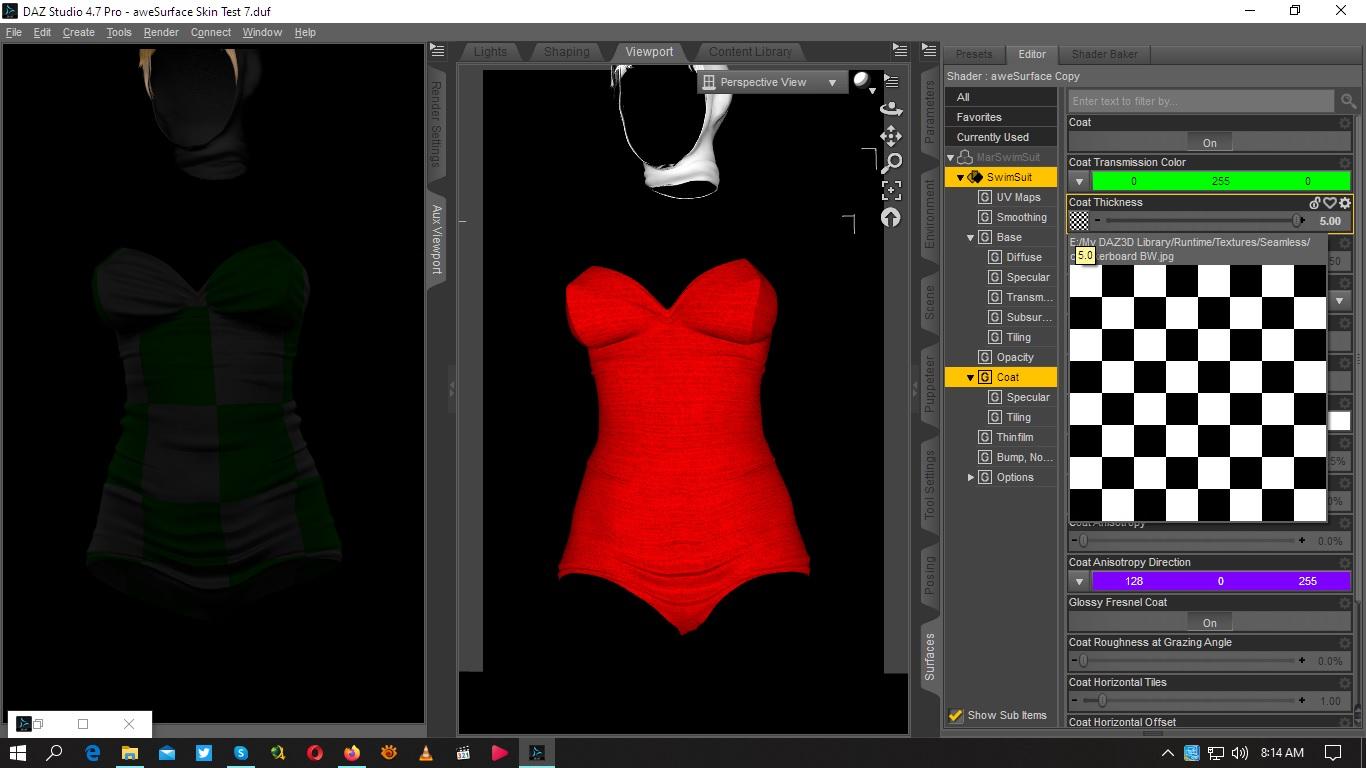Select the Currently Used filter
The height and width of the screenshot is (768, 1366).
[x=992, y=137]
